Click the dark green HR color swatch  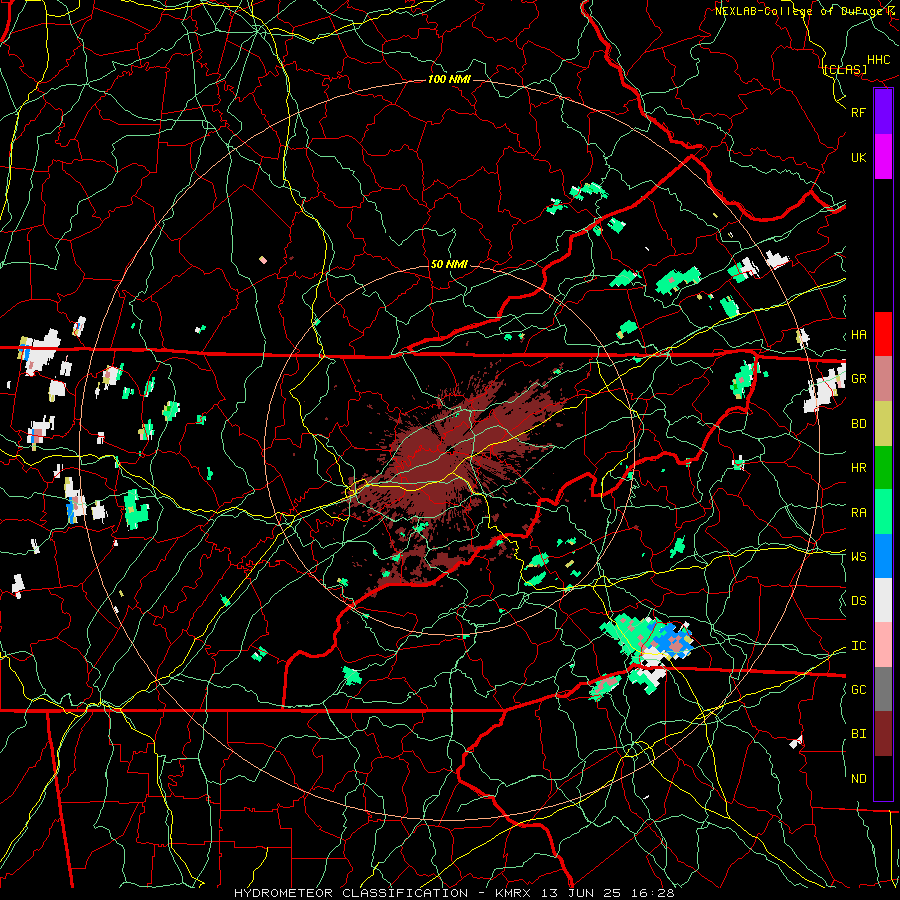[883, 468]
